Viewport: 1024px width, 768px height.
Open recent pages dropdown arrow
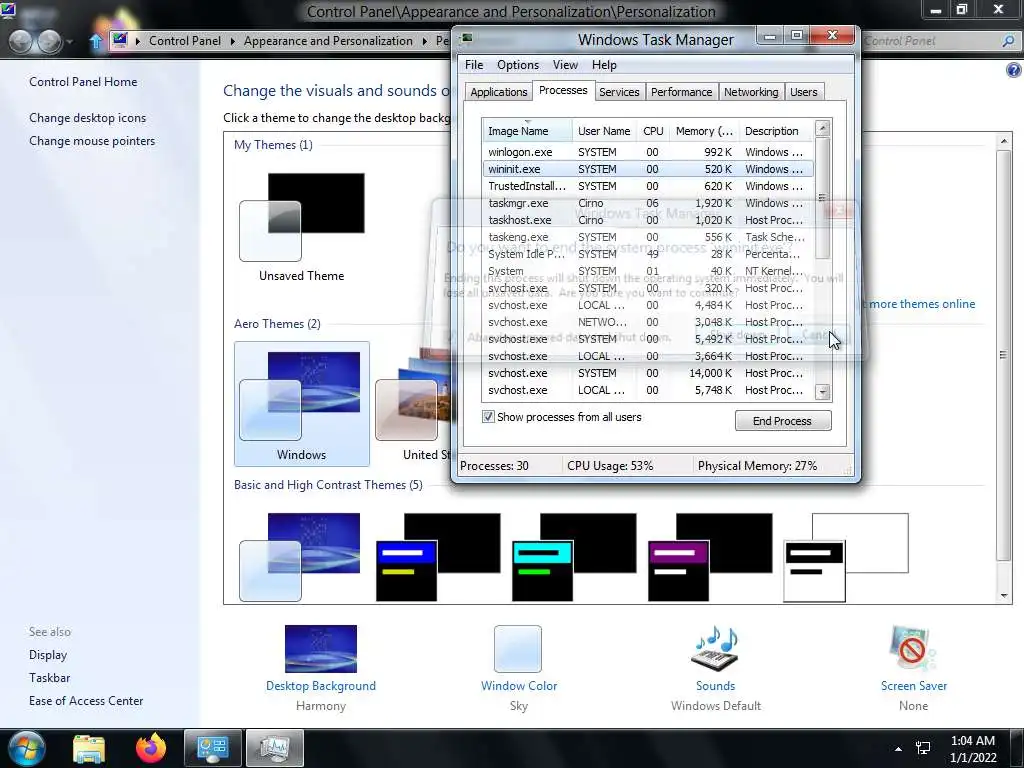(x=71, y=42)
